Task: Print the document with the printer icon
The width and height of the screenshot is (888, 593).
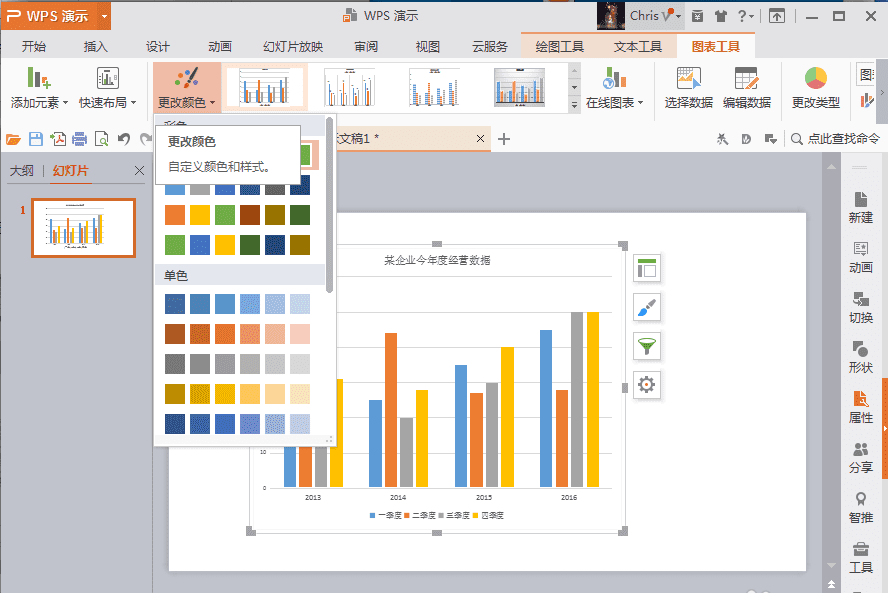Action: (79, 139)
